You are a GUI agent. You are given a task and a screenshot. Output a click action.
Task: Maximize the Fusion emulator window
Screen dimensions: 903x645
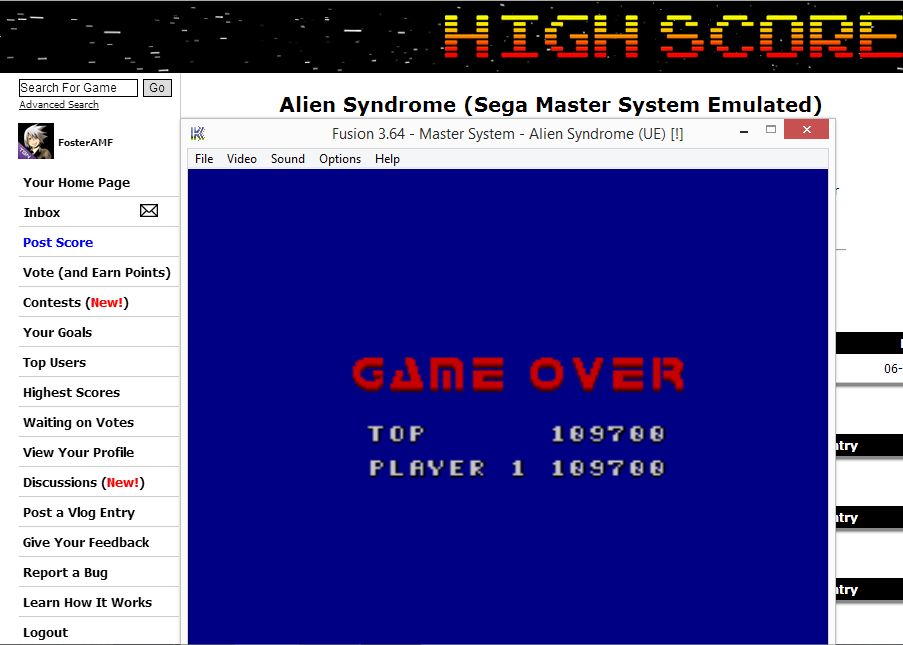pyautogui.click(x=771, y=130)
